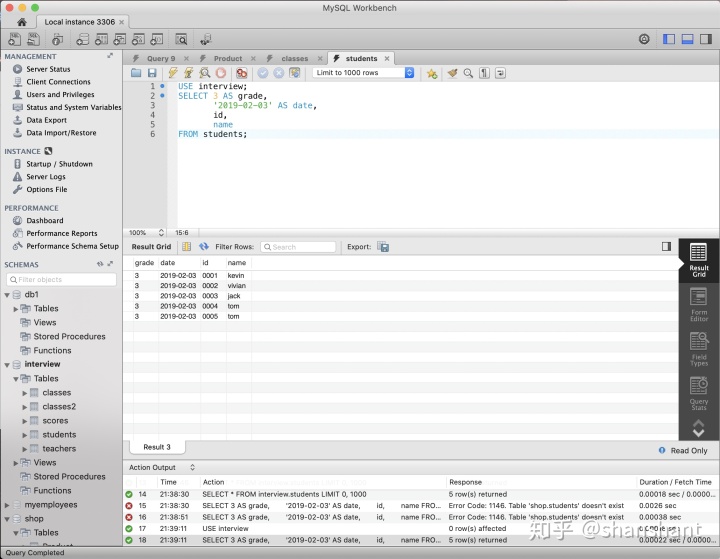Run Explain on current statement
The width and height of the screenshot is (720, 559).
click(204, 73)
